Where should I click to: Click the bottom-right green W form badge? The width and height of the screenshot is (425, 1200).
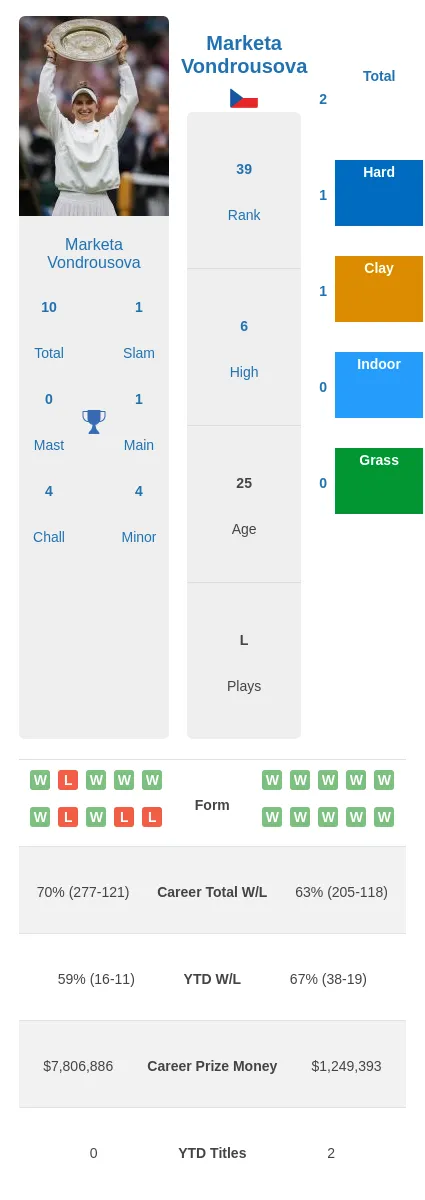click(x=384, y=817)
